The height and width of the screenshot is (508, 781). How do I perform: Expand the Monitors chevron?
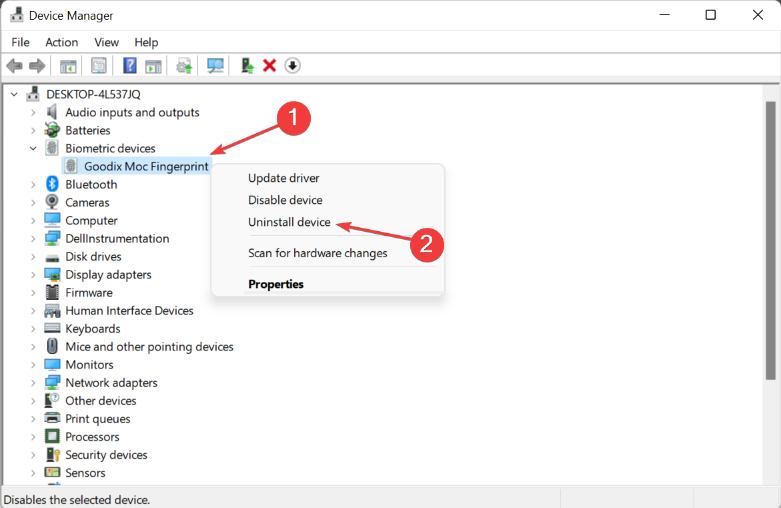(33, 365)
